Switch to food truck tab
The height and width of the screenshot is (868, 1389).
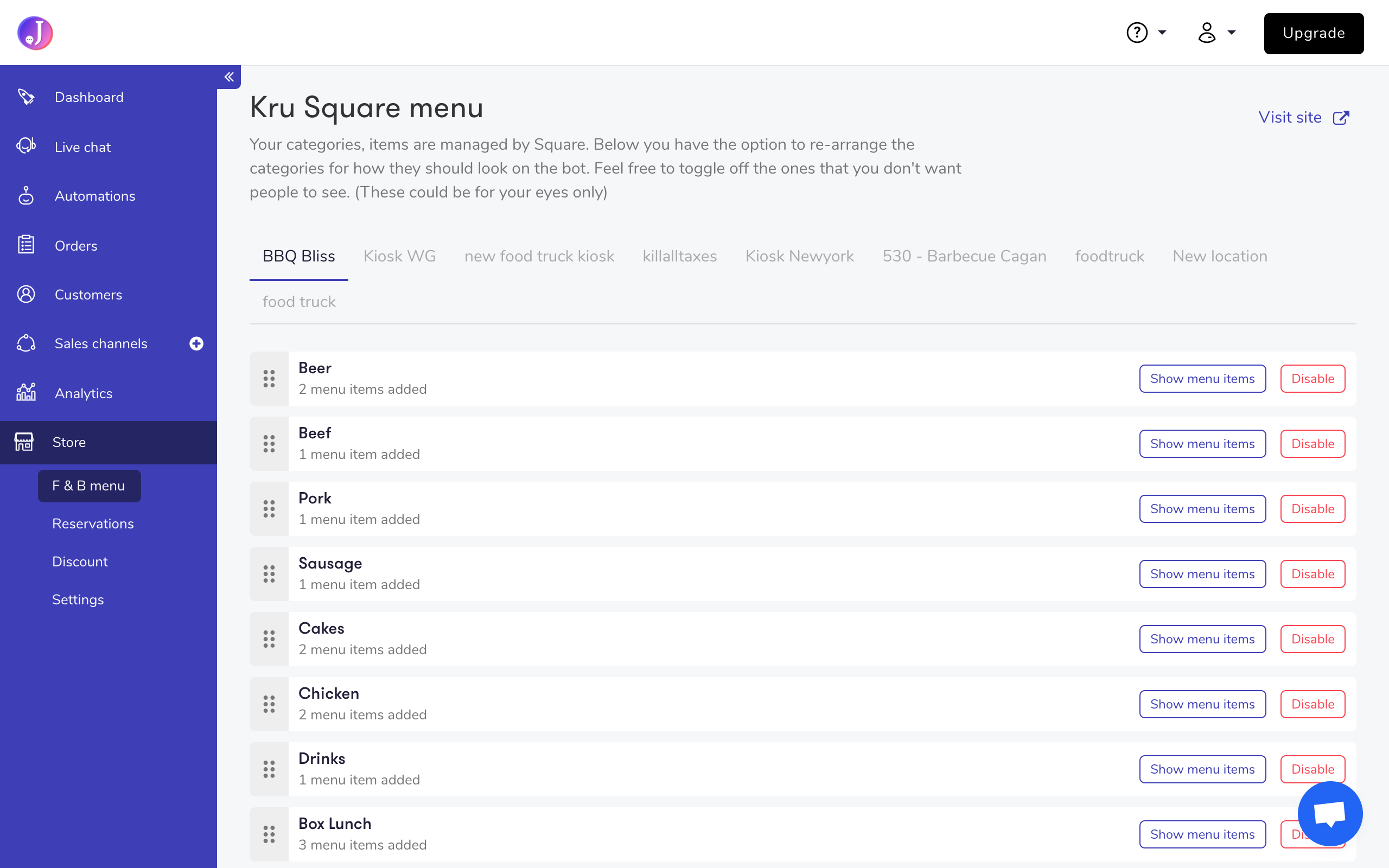coord(299,302)
